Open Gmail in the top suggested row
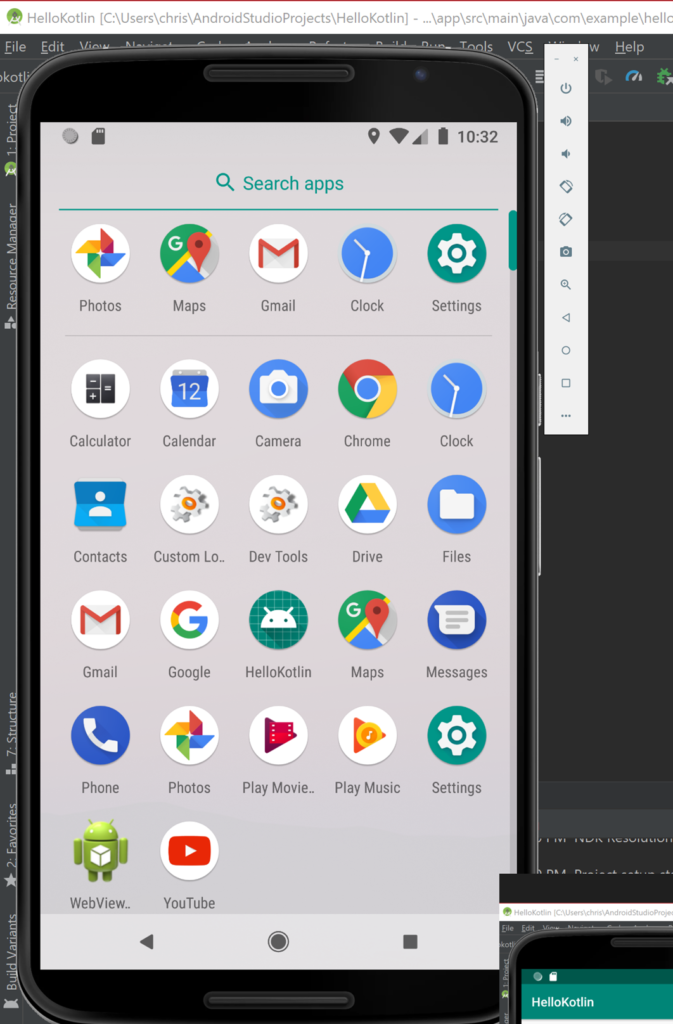This screenshot has width=673, height=1024. coord(278,253)
